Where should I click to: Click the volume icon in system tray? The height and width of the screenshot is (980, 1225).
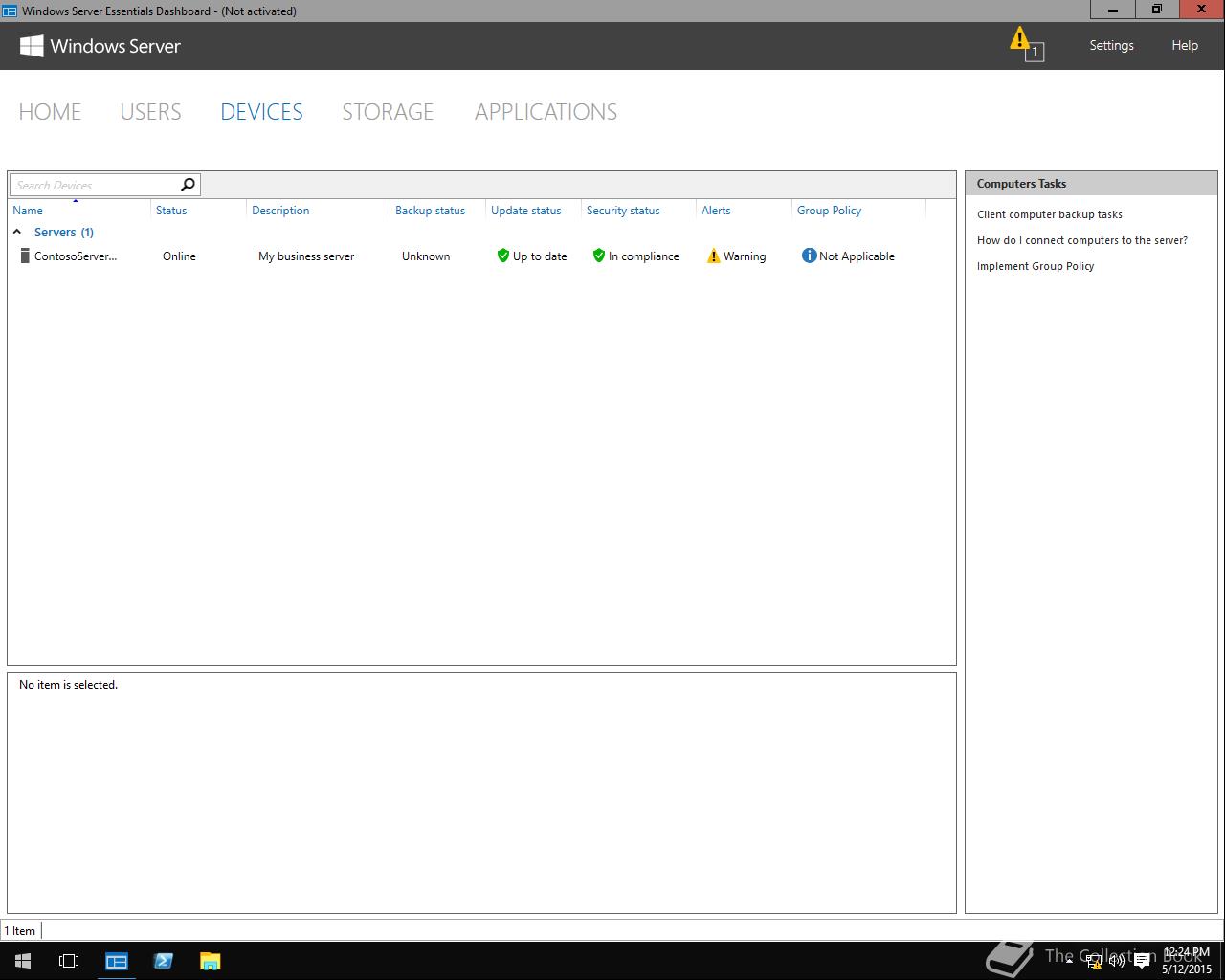(x=1116, y=961)
